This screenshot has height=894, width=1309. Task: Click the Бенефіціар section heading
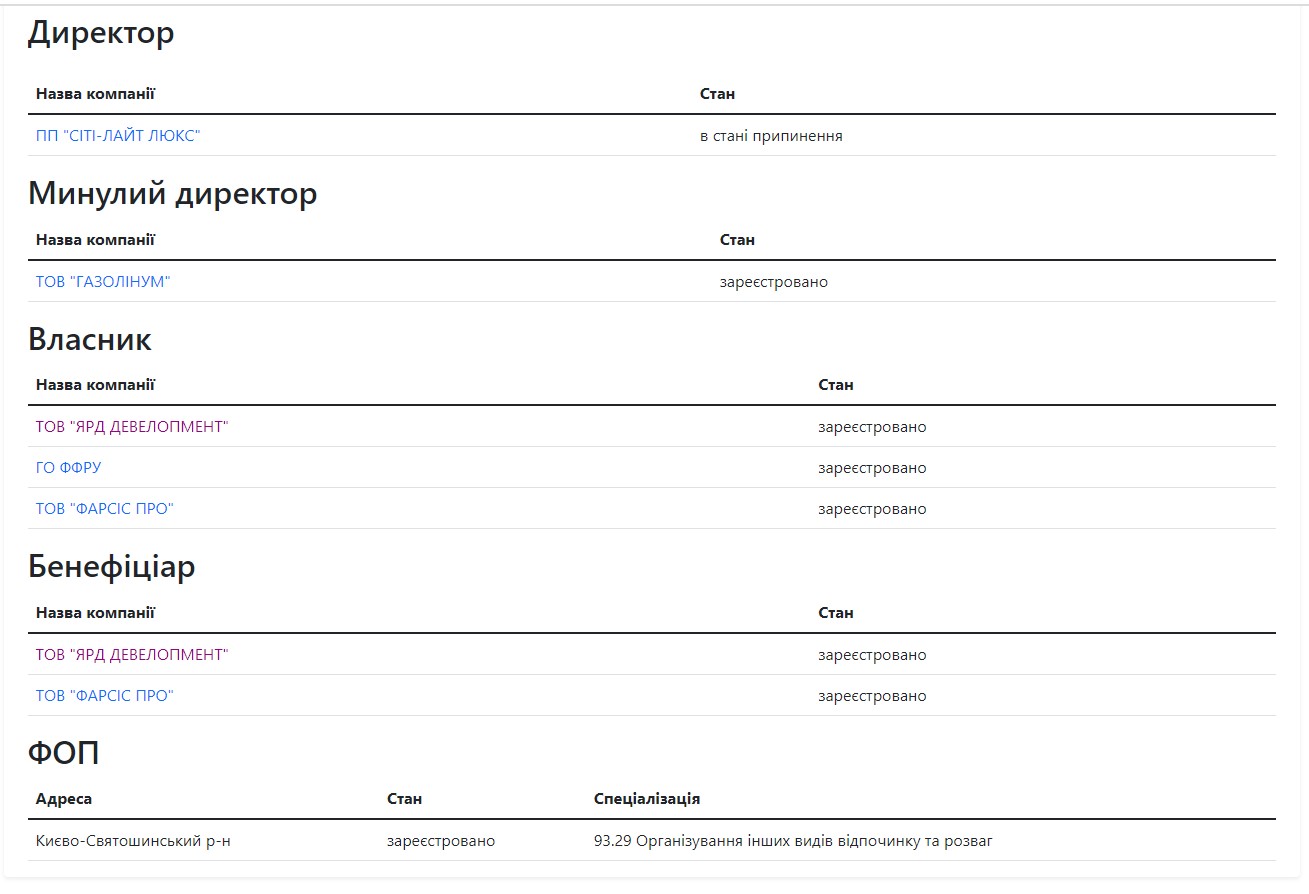pyautogui.click(x=112, y=567)
